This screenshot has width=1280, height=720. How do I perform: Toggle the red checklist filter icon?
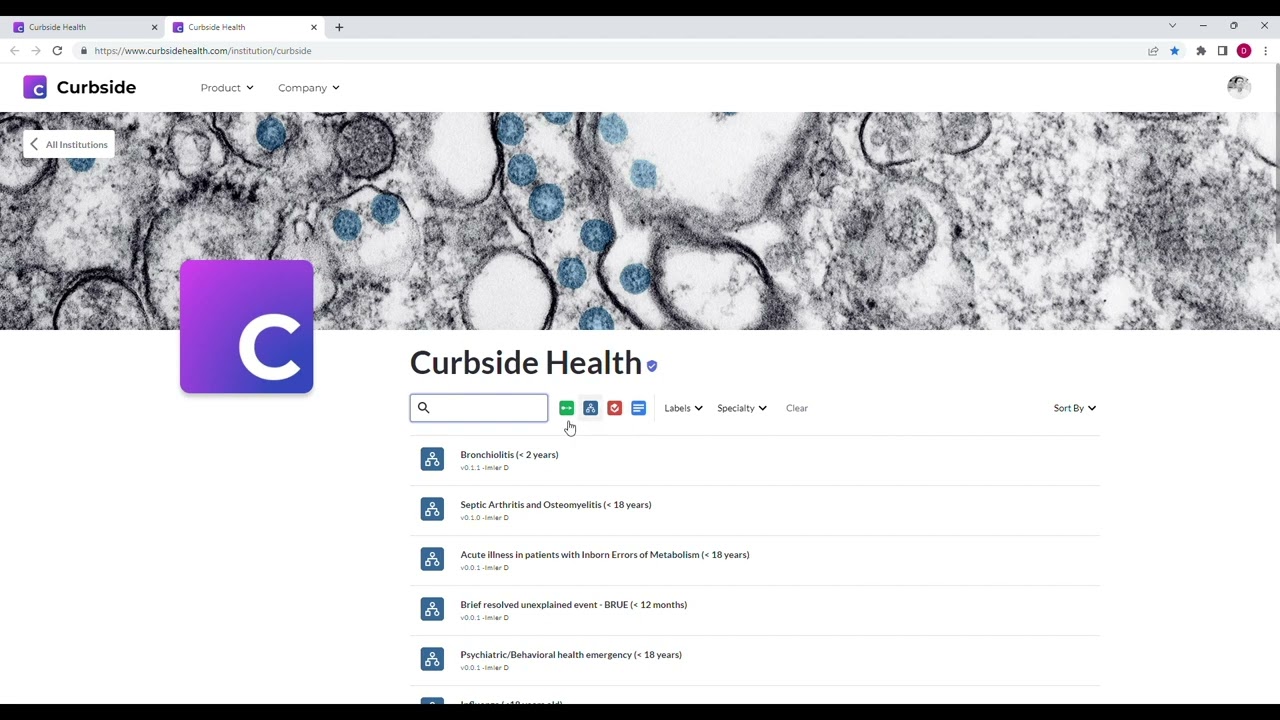tap(614, 408)
